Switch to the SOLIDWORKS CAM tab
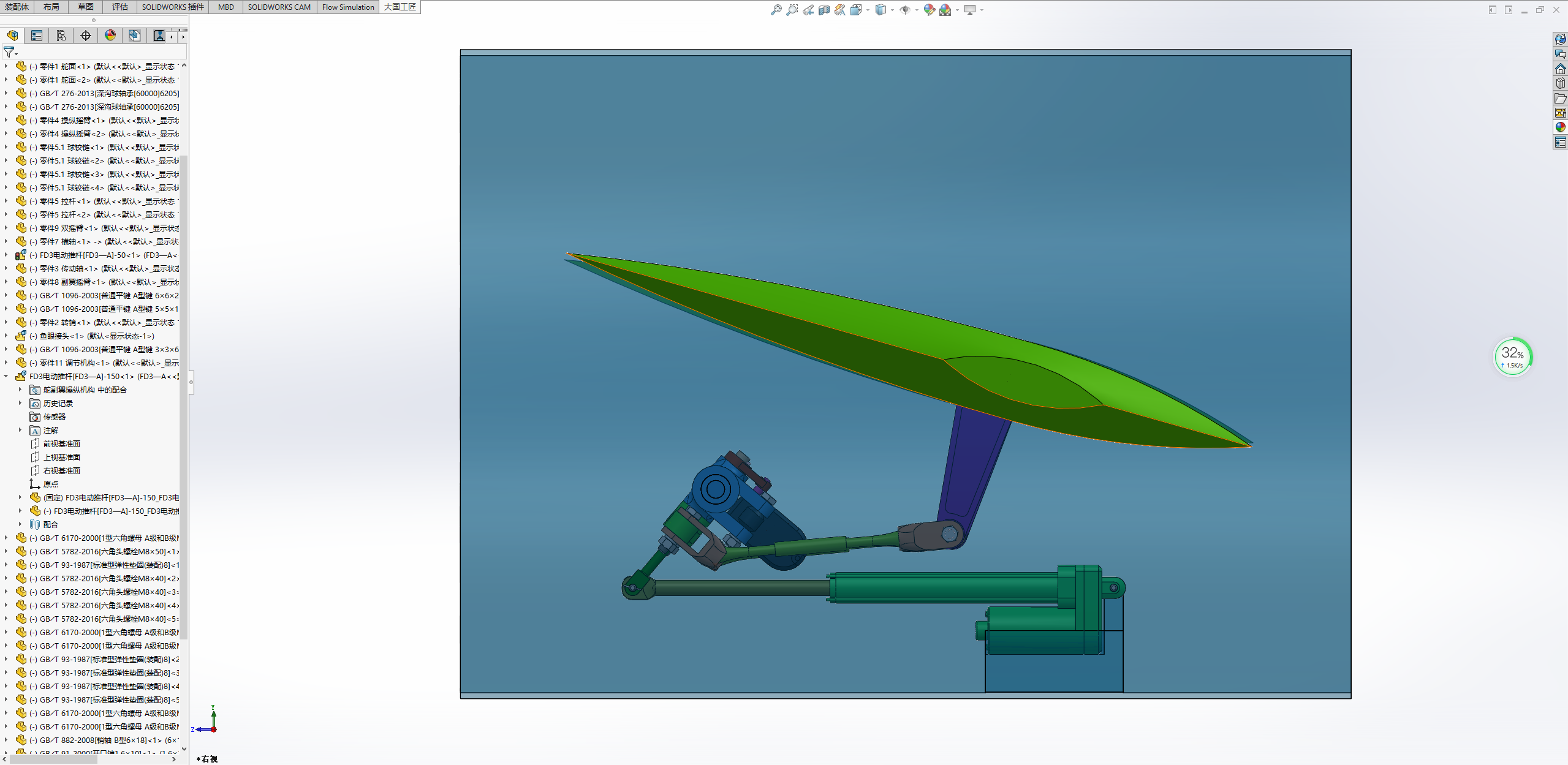 tap(279, 7)
